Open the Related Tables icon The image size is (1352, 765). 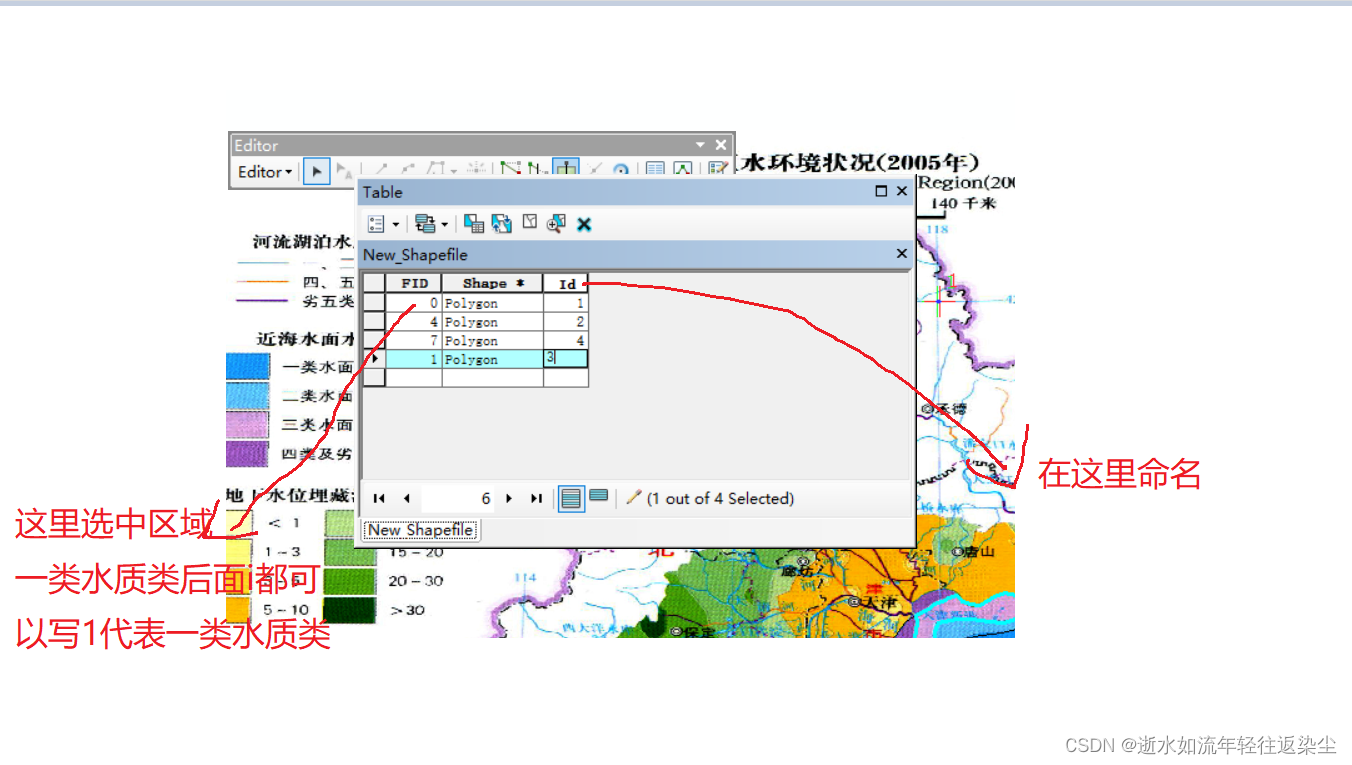(x=425, y=224)
